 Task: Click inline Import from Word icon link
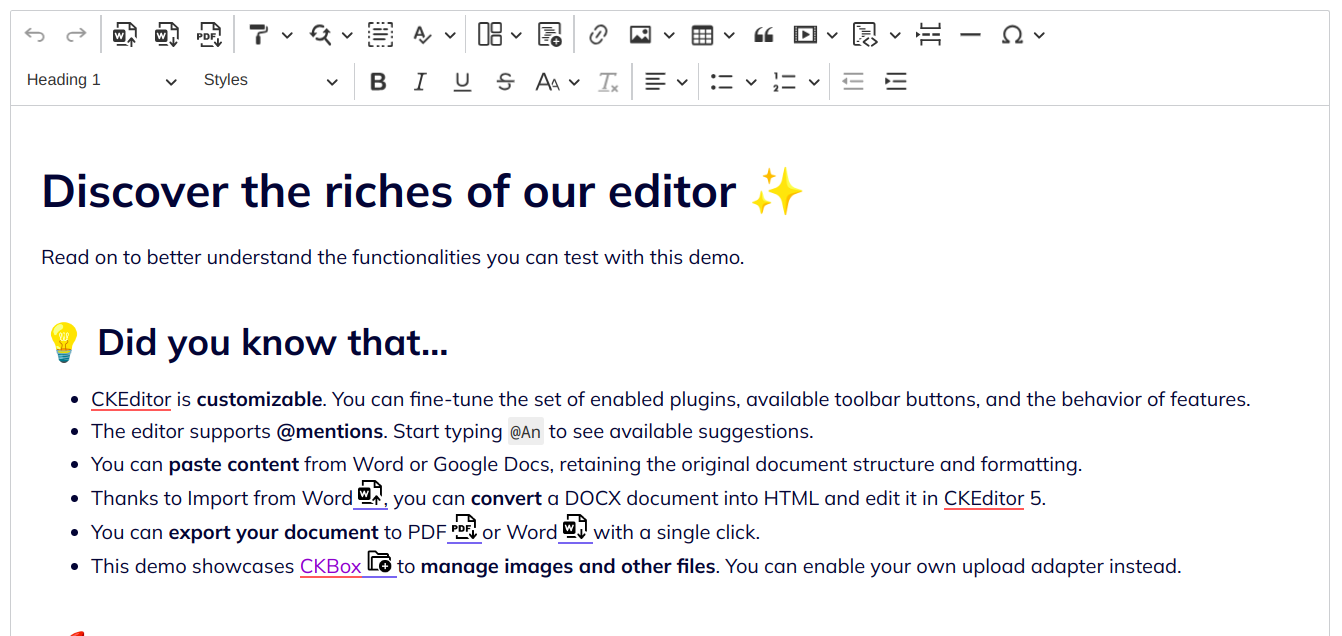(x=369, y=494)
